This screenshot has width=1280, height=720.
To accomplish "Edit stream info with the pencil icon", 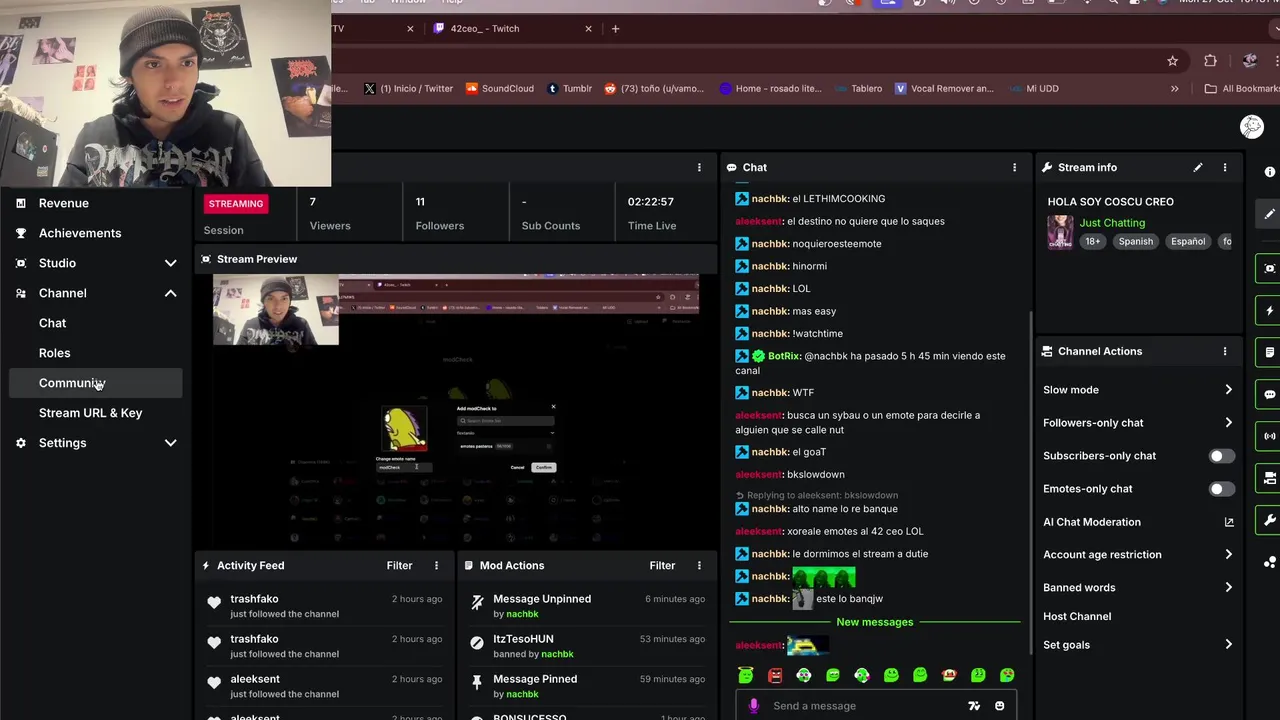I will coord(1198,167).
